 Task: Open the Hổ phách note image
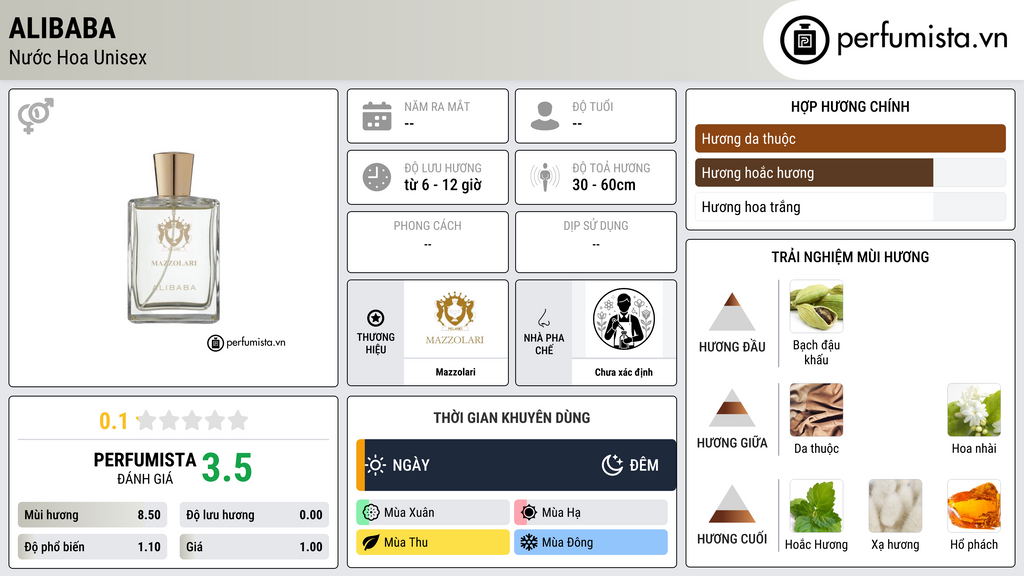(x=974, y=505)
